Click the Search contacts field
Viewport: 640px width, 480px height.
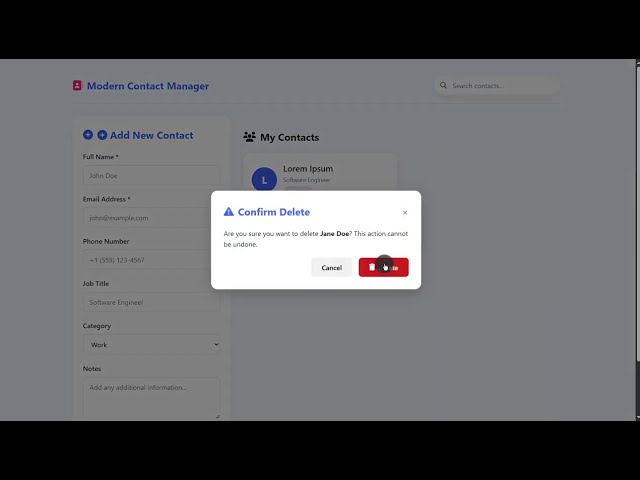(497, 86)
